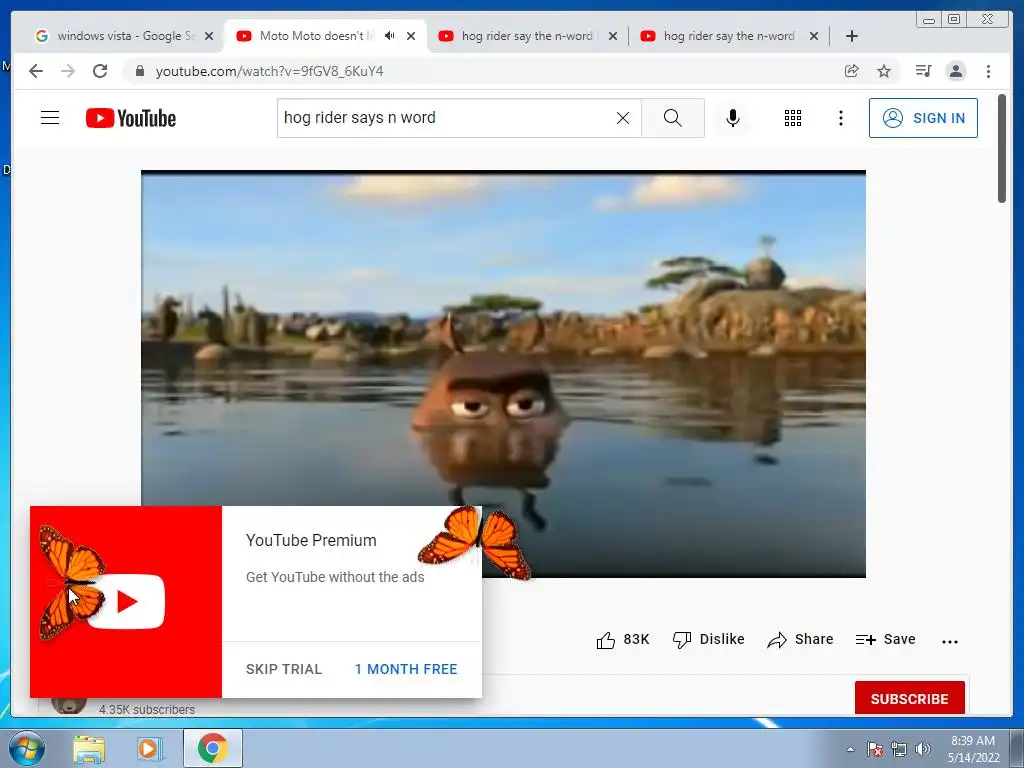Screen dimensions: 1024x768
Task: Open the YouTube apps grid
Action: tap(793, 118)
